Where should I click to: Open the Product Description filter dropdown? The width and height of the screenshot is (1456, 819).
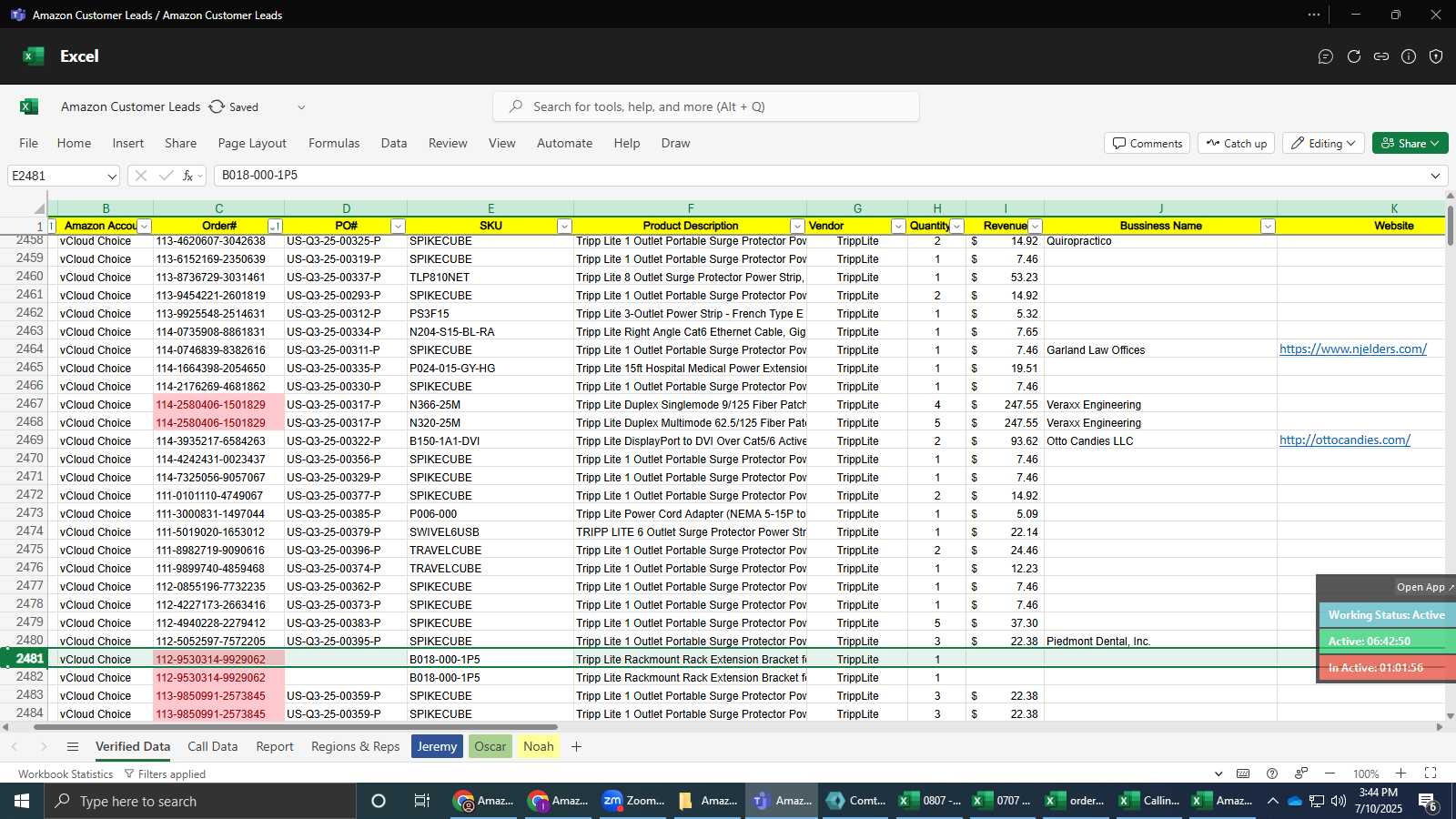797,227
